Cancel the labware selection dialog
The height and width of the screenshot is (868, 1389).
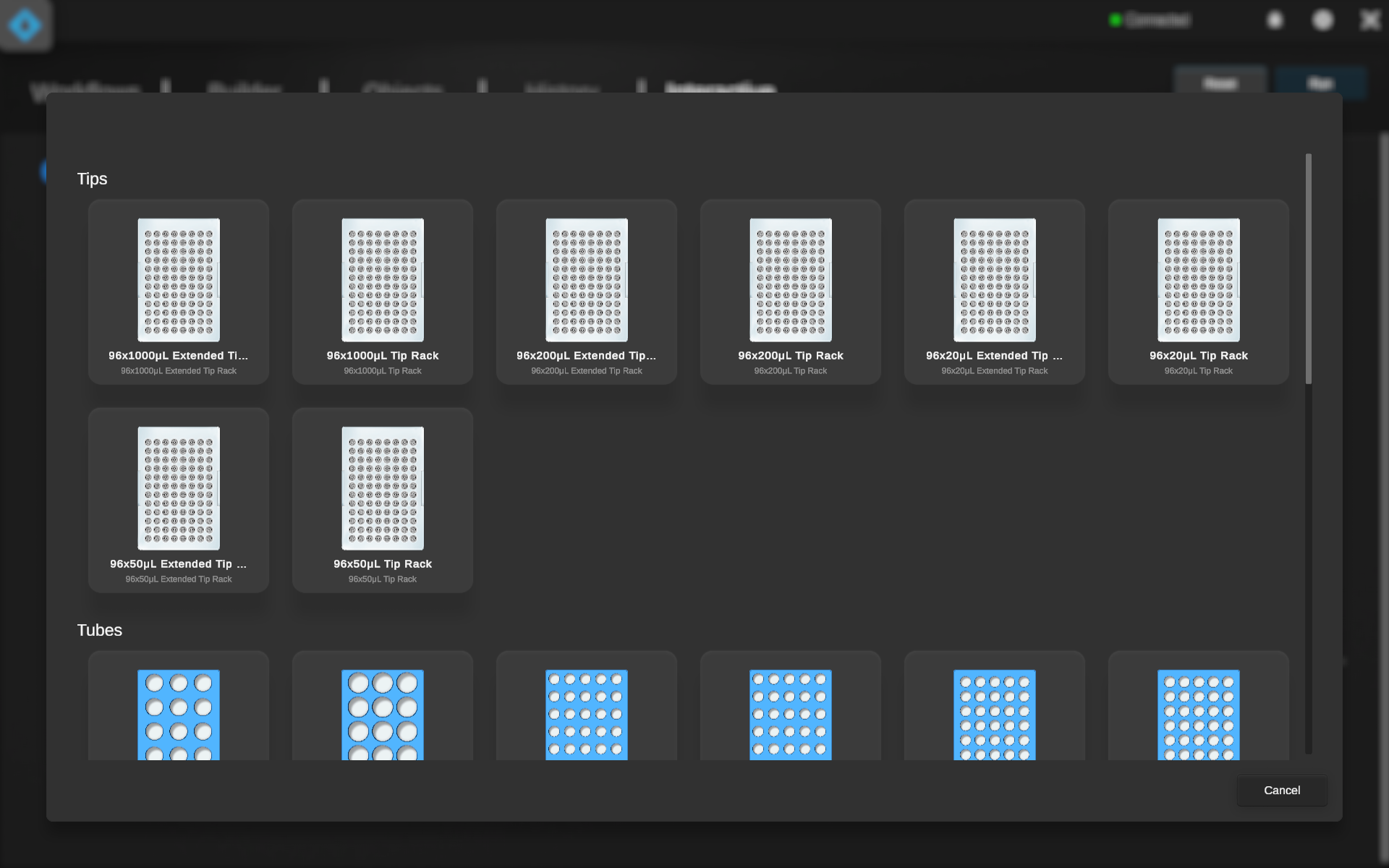point(1282,791)
